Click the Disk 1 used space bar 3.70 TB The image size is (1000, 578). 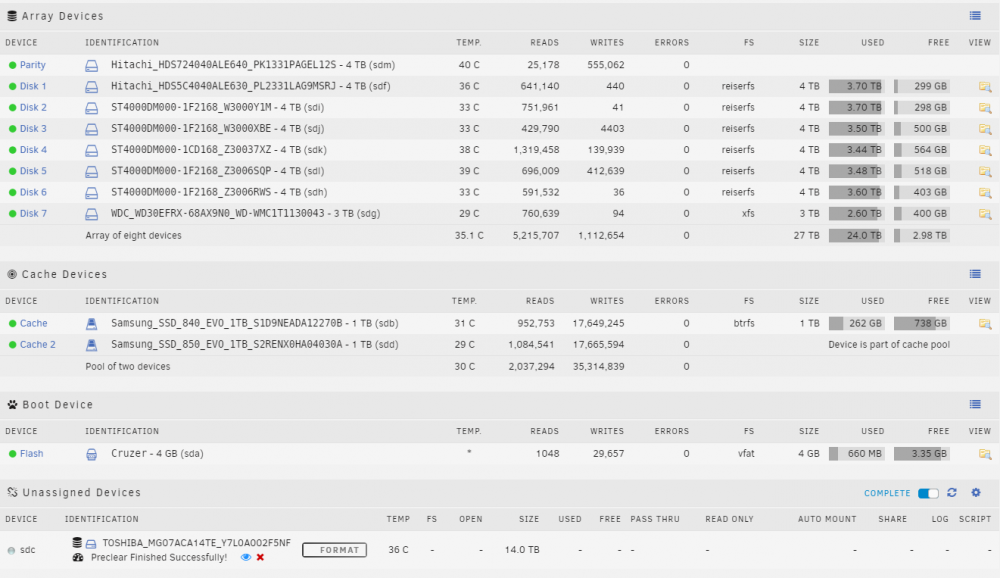click(856, 86)
